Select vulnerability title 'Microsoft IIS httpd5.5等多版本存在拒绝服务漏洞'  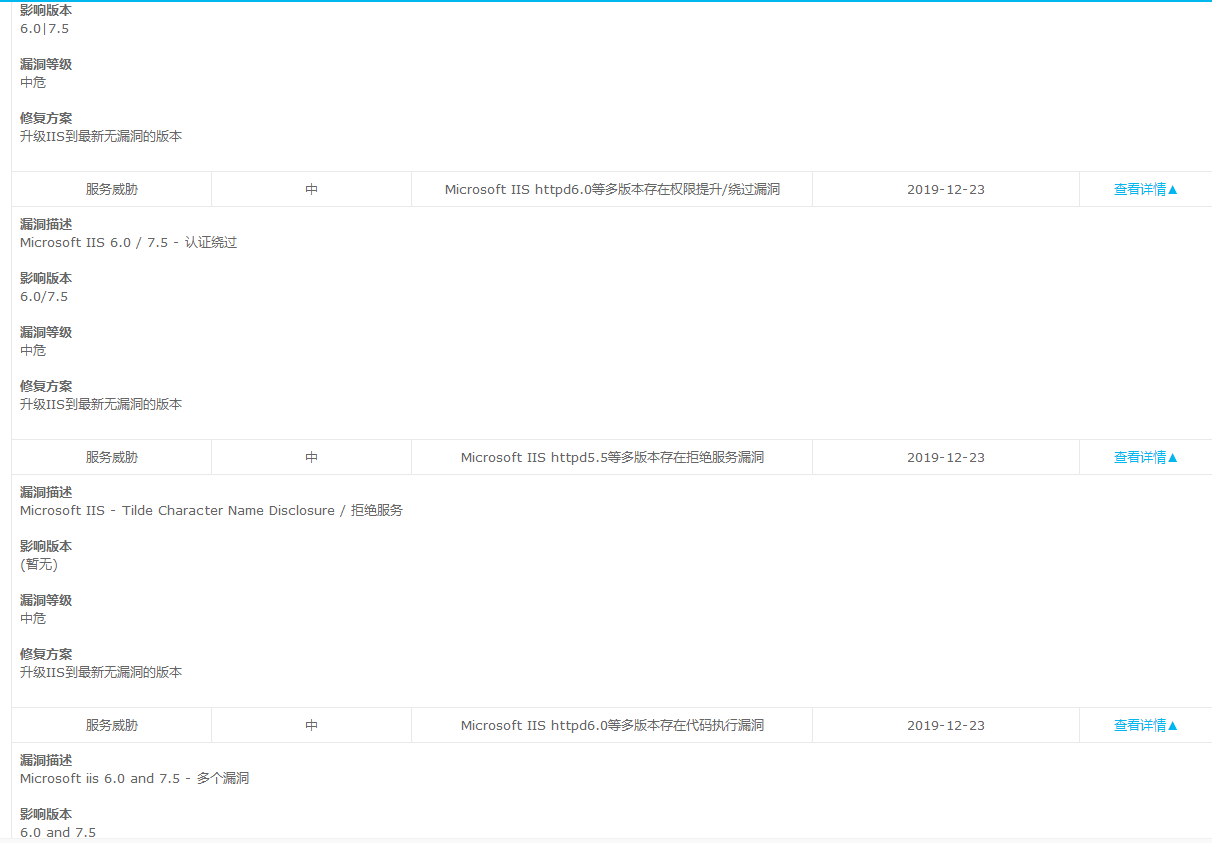612,457
